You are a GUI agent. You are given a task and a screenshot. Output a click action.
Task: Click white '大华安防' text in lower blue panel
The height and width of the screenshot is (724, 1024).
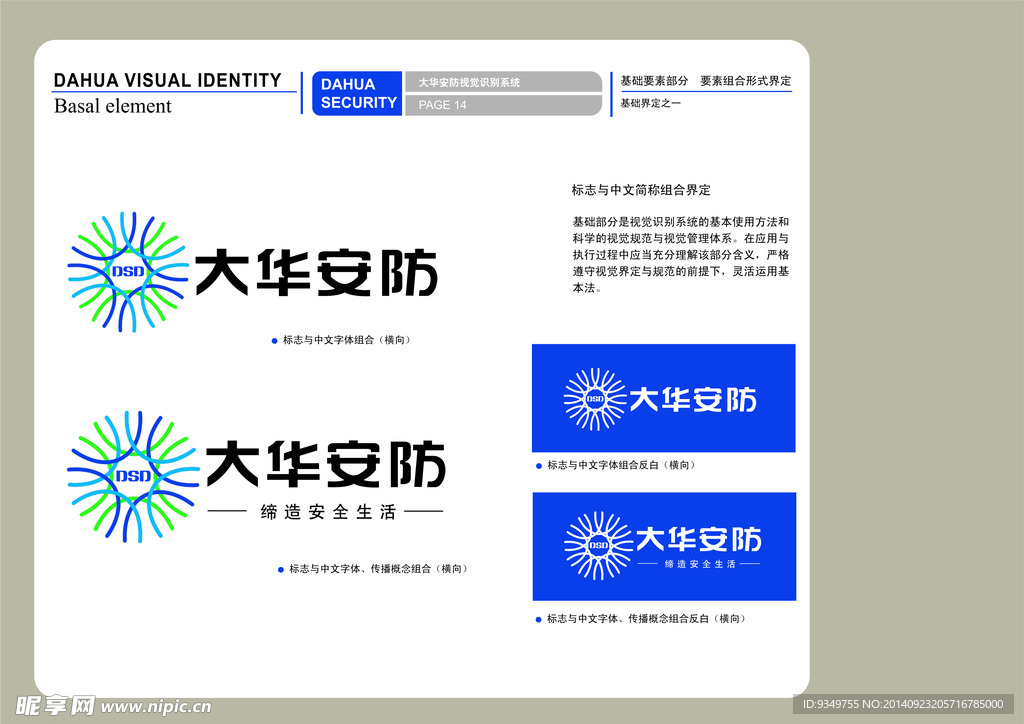tap(699, 540)
